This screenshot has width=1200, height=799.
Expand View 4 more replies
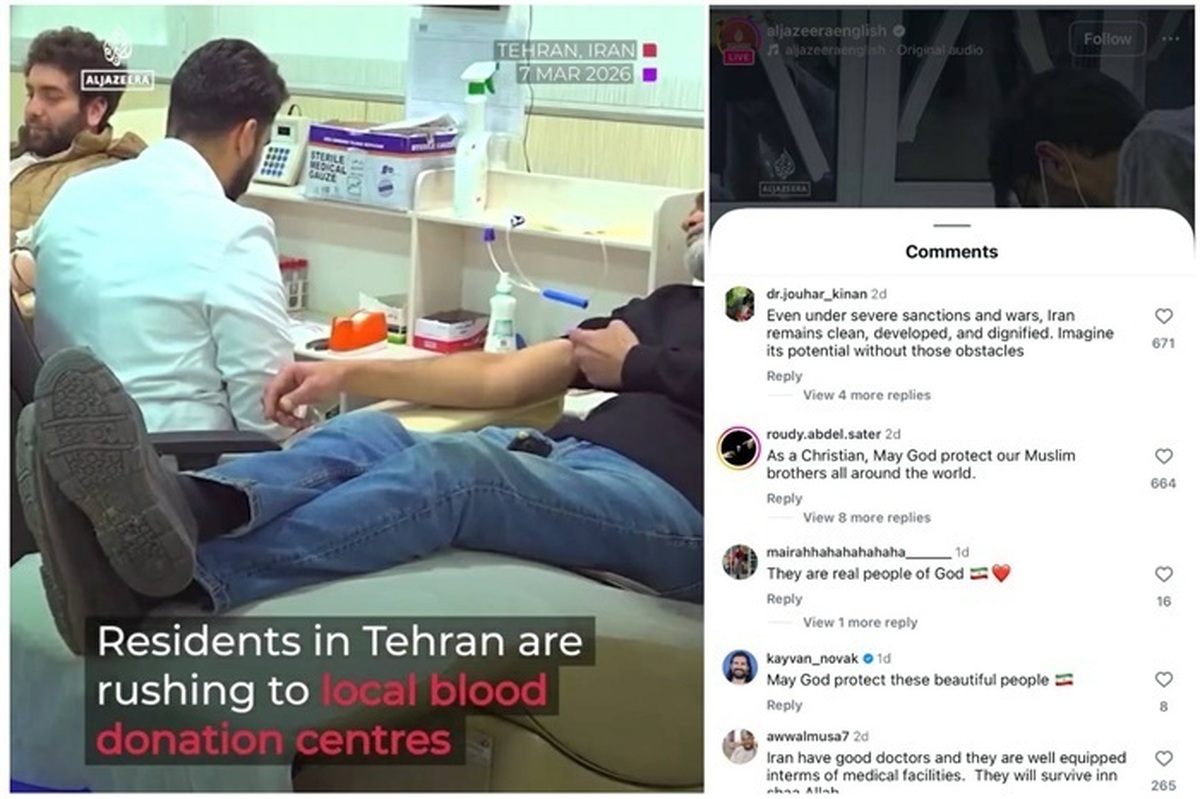866,395
